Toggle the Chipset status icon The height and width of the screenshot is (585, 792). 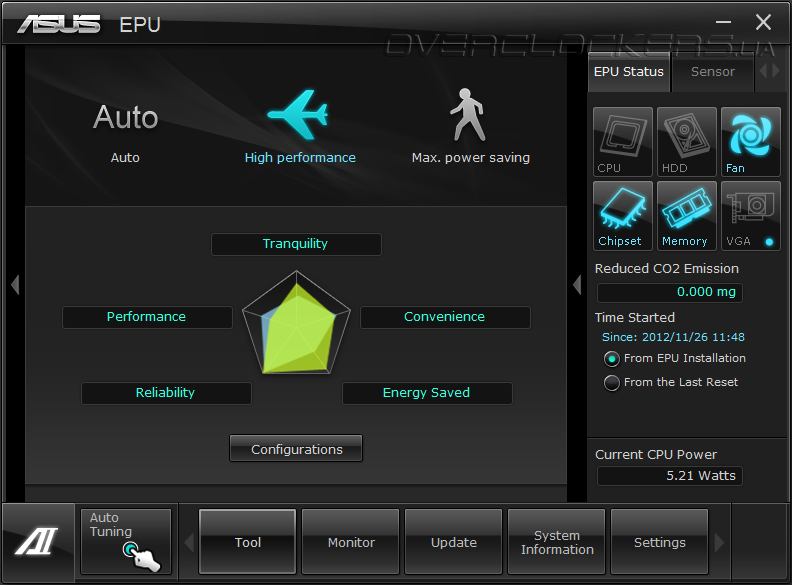tap(623, 216)
